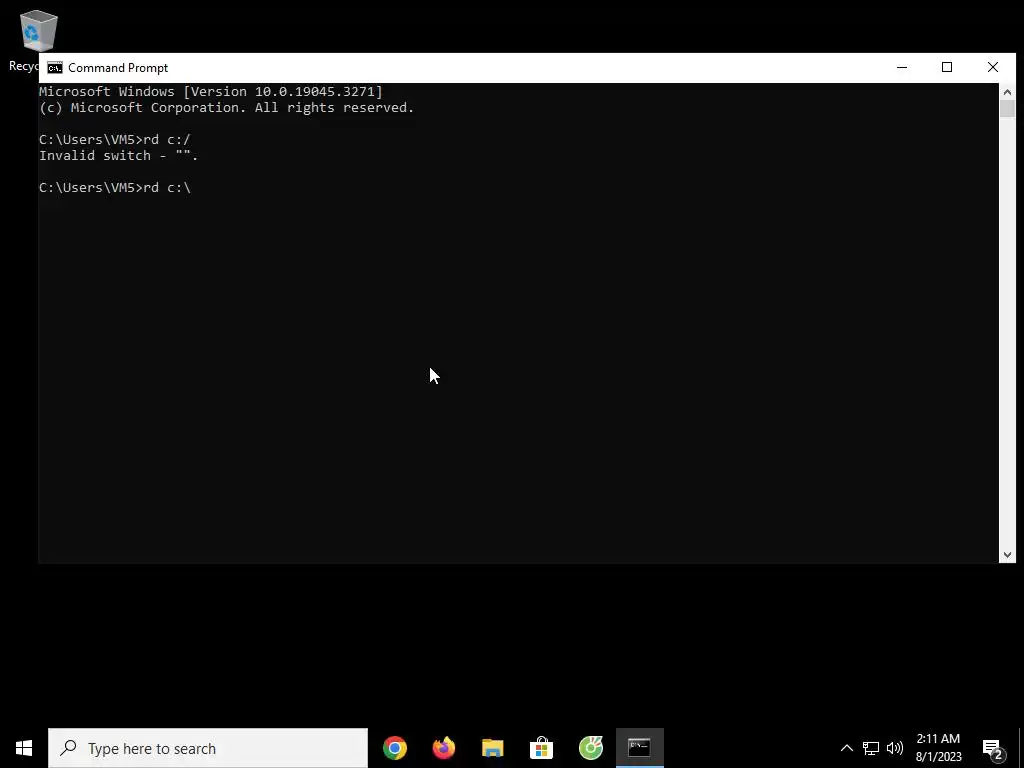This screenshot has height=768, width=1024.
Task: Minimize the Command Prompt window
Action: tap(902, 67)
